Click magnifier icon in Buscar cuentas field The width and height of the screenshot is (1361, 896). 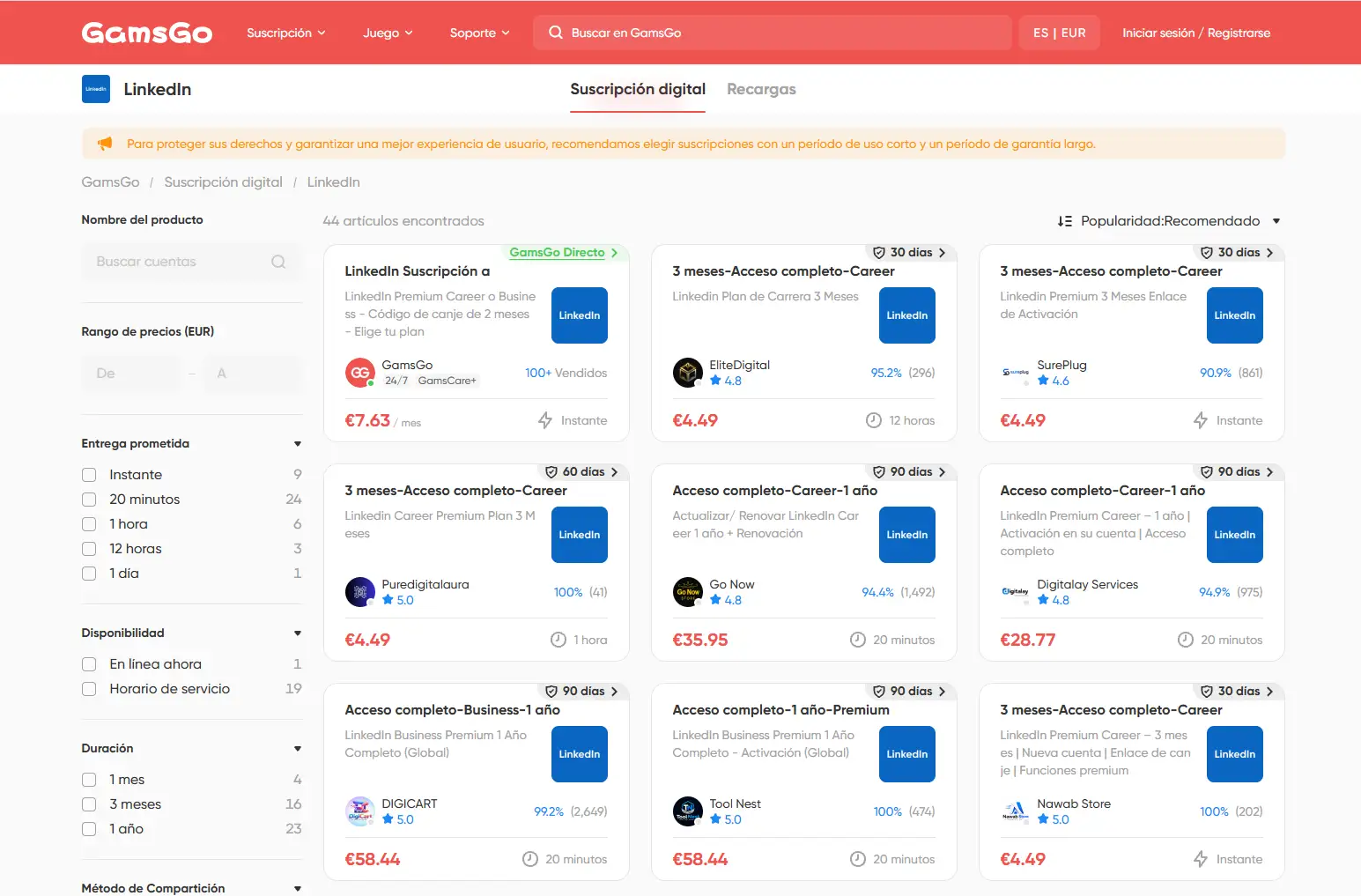[x=278, y=262]
